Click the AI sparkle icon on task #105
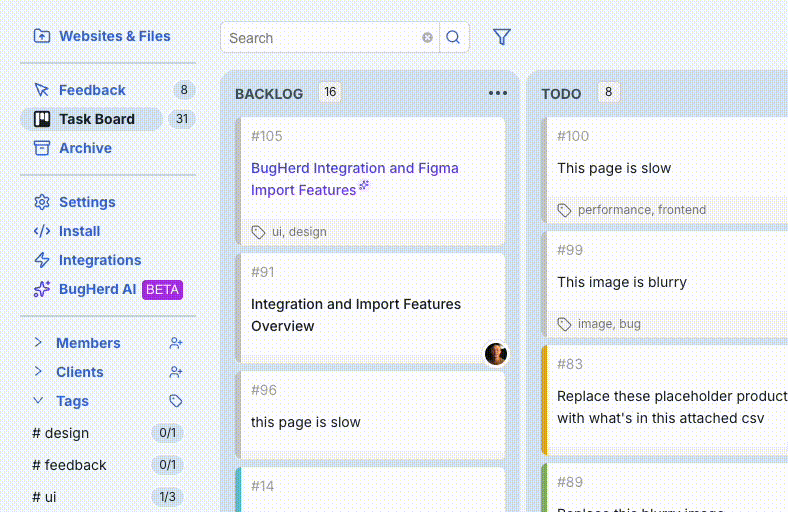Viewport: 788px width, 512px height. tap(364, 185)
